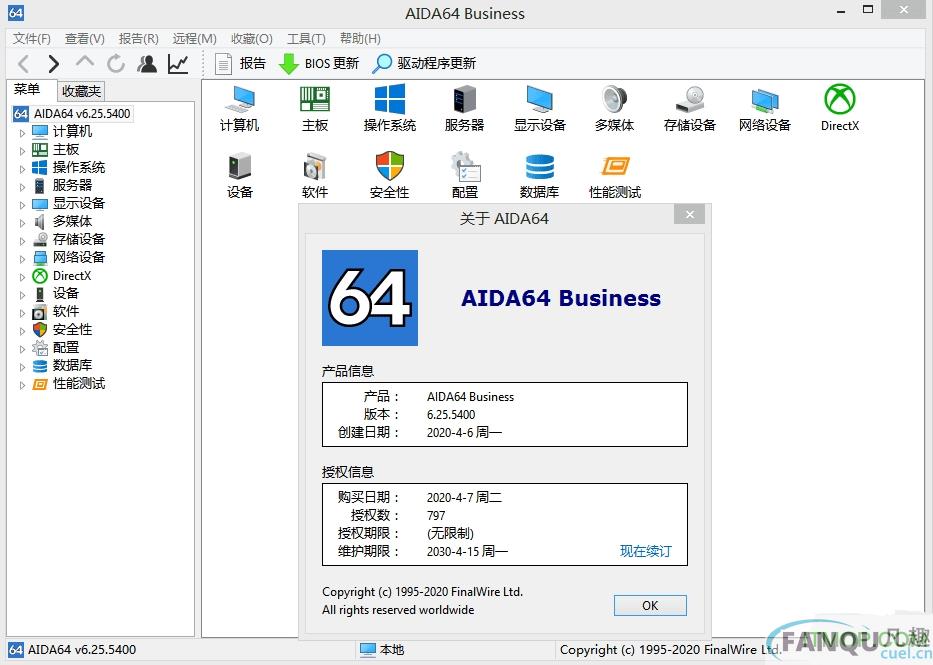Screen dimensions: 933x665
Task: Click the 授权期限 value (无限制)
Action: [x=450, y=534]
